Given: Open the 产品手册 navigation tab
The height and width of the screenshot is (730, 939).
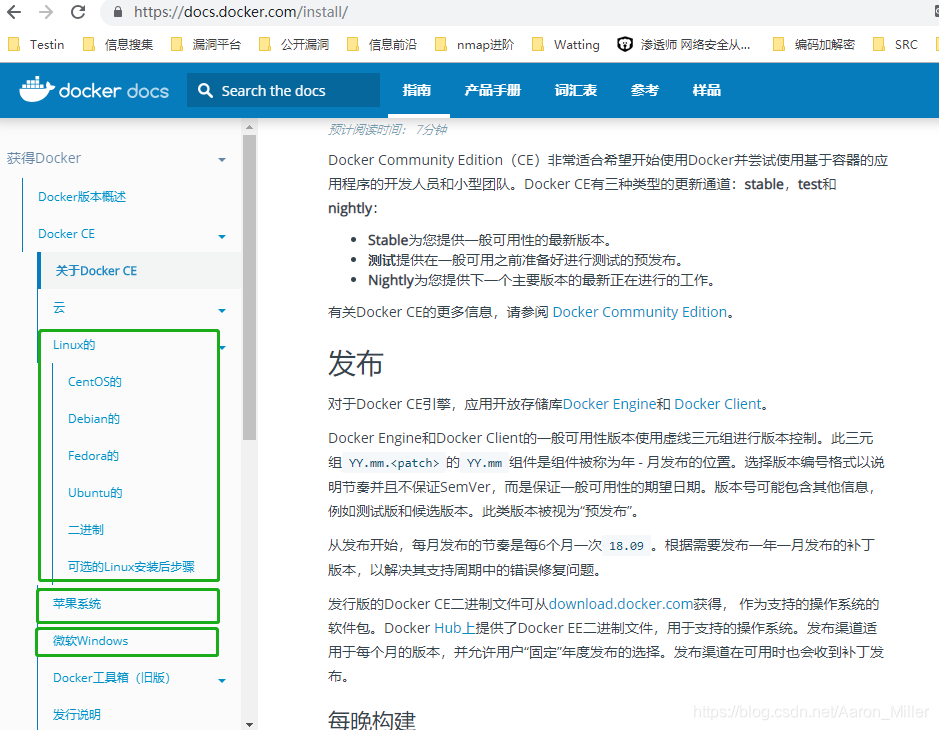Looking at the screenshot, I should click(x=492, y=90).
